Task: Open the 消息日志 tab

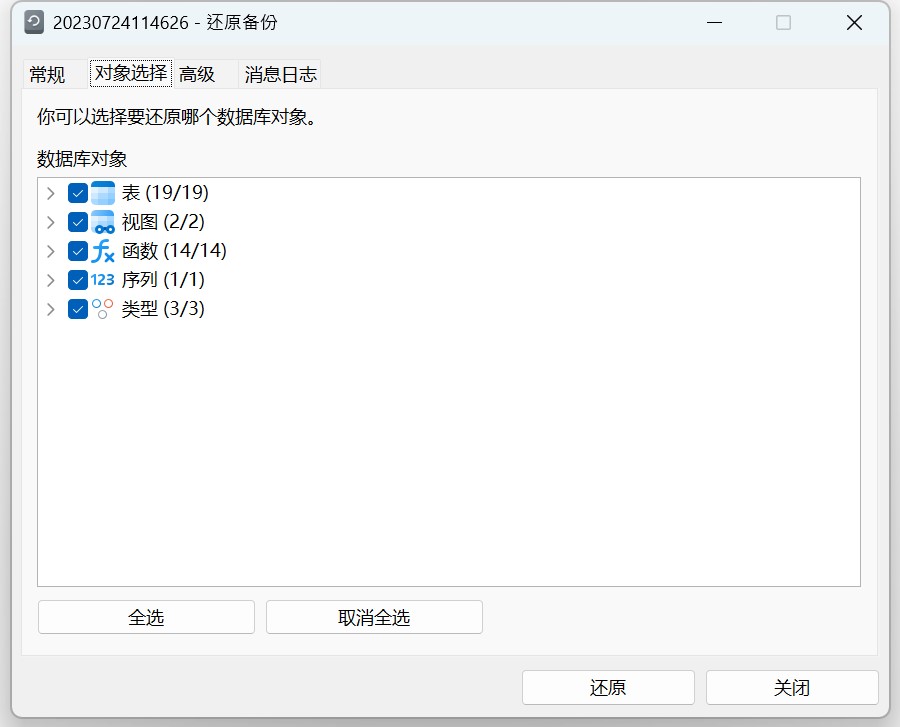Action: (x=280, y=75)
